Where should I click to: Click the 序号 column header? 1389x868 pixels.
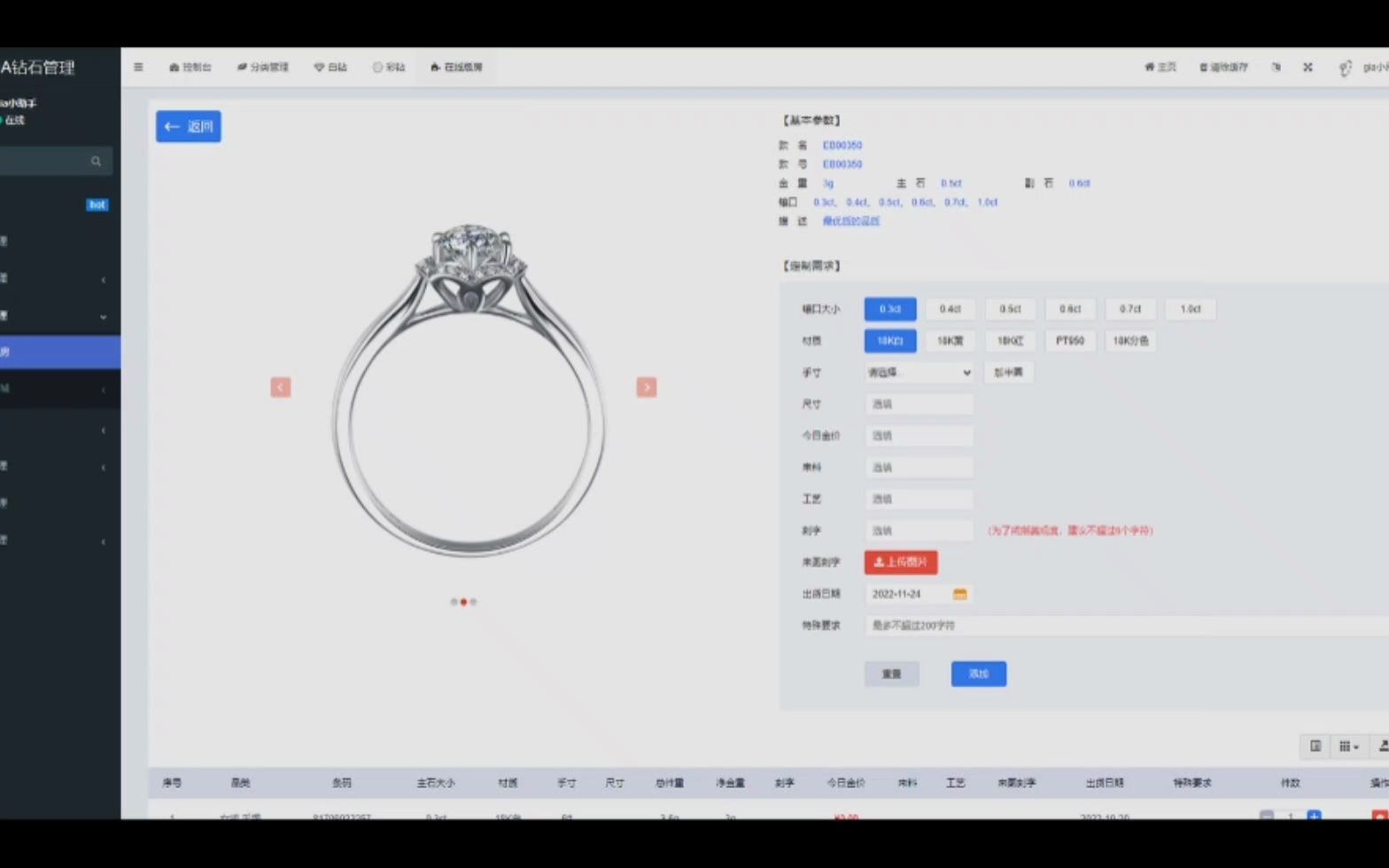pyautogui.click(x=172, y=783)
